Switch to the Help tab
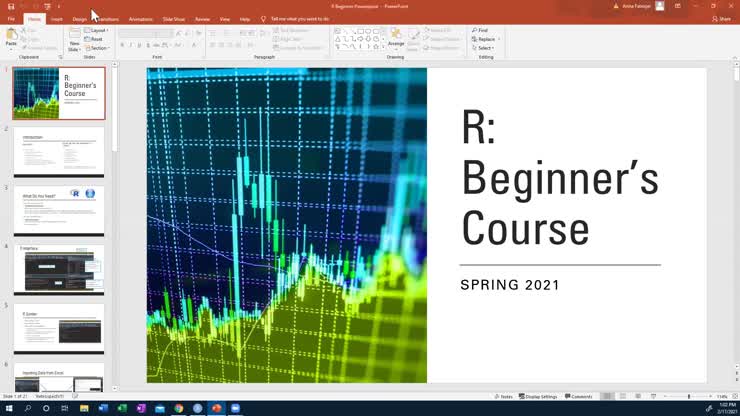The width and height of the screenshot is (740, 416). 244,19
